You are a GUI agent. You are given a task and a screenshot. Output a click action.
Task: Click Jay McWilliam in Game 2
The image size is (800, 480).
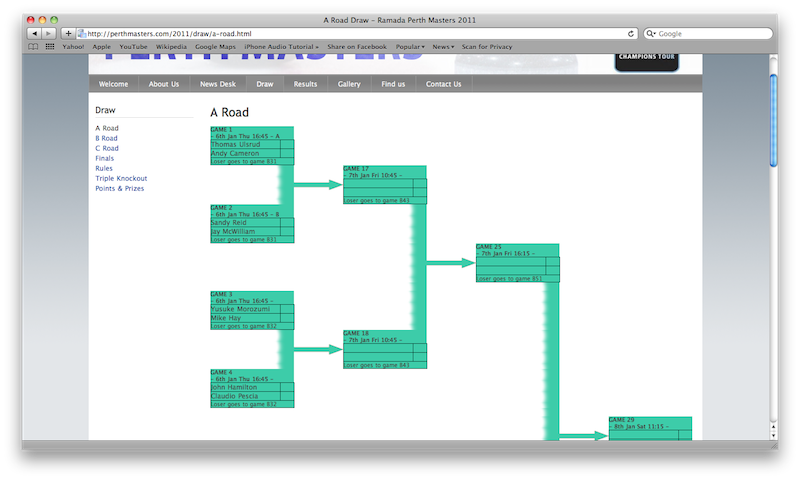tap(233, 231)
